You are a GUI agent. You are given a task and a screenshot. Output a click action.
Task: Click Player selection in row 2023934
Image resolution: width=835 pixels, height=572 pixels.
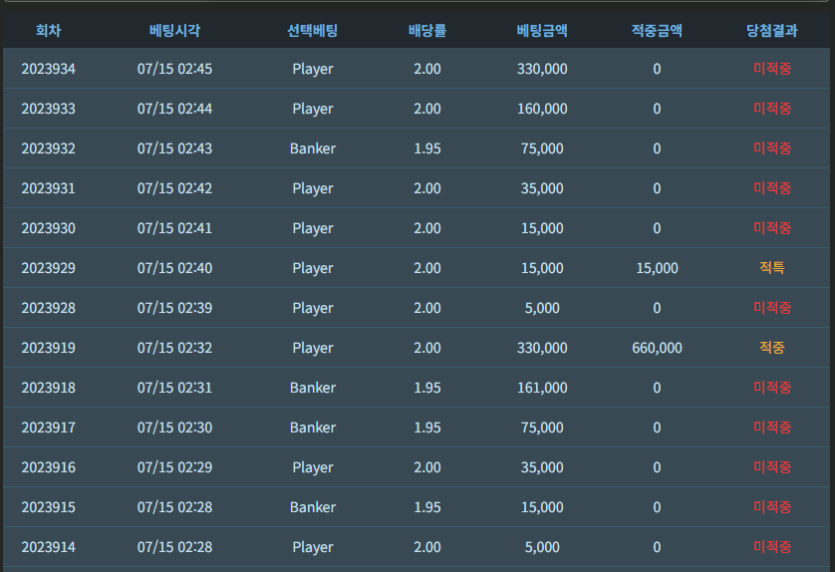[313, 69]
